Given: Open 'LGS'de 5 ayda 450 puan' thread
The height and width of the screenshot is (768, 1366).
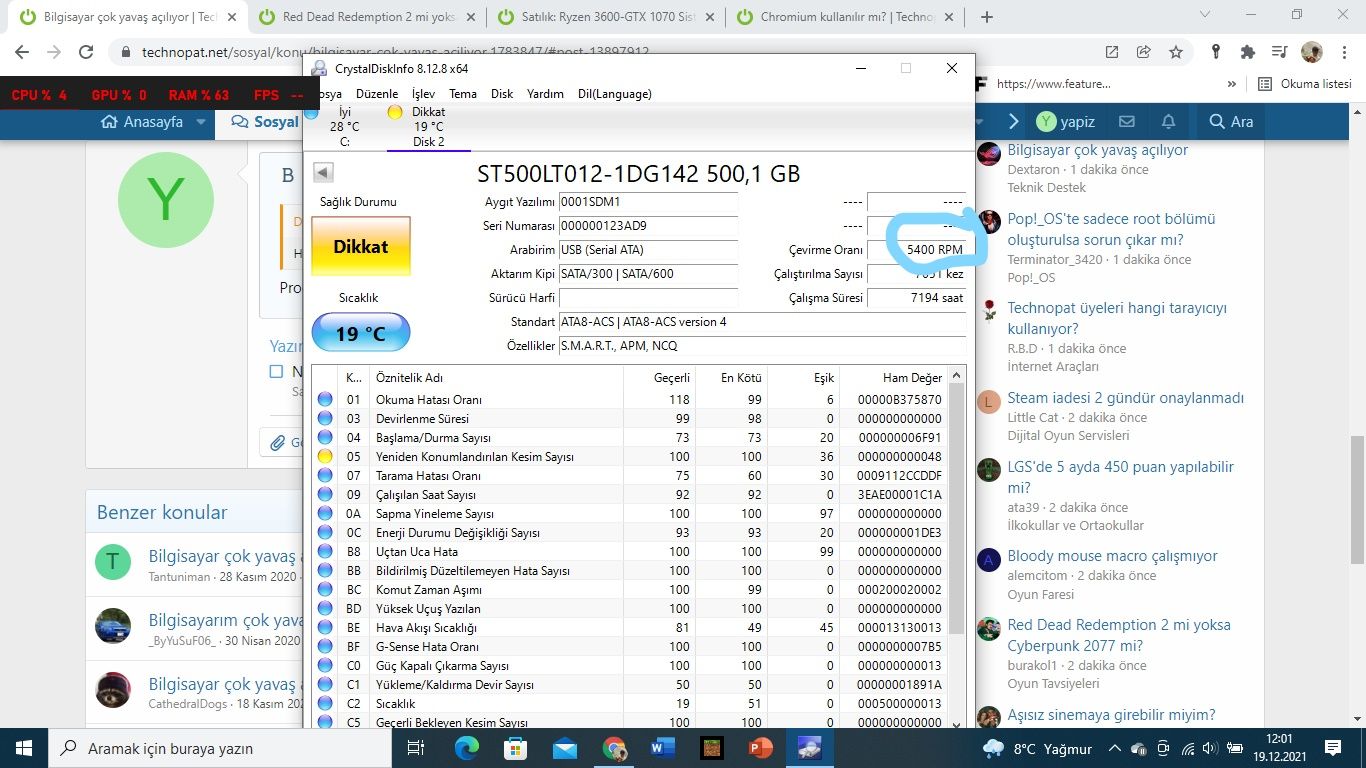Looking at the screenshot, I should (x=1120, y=477).
